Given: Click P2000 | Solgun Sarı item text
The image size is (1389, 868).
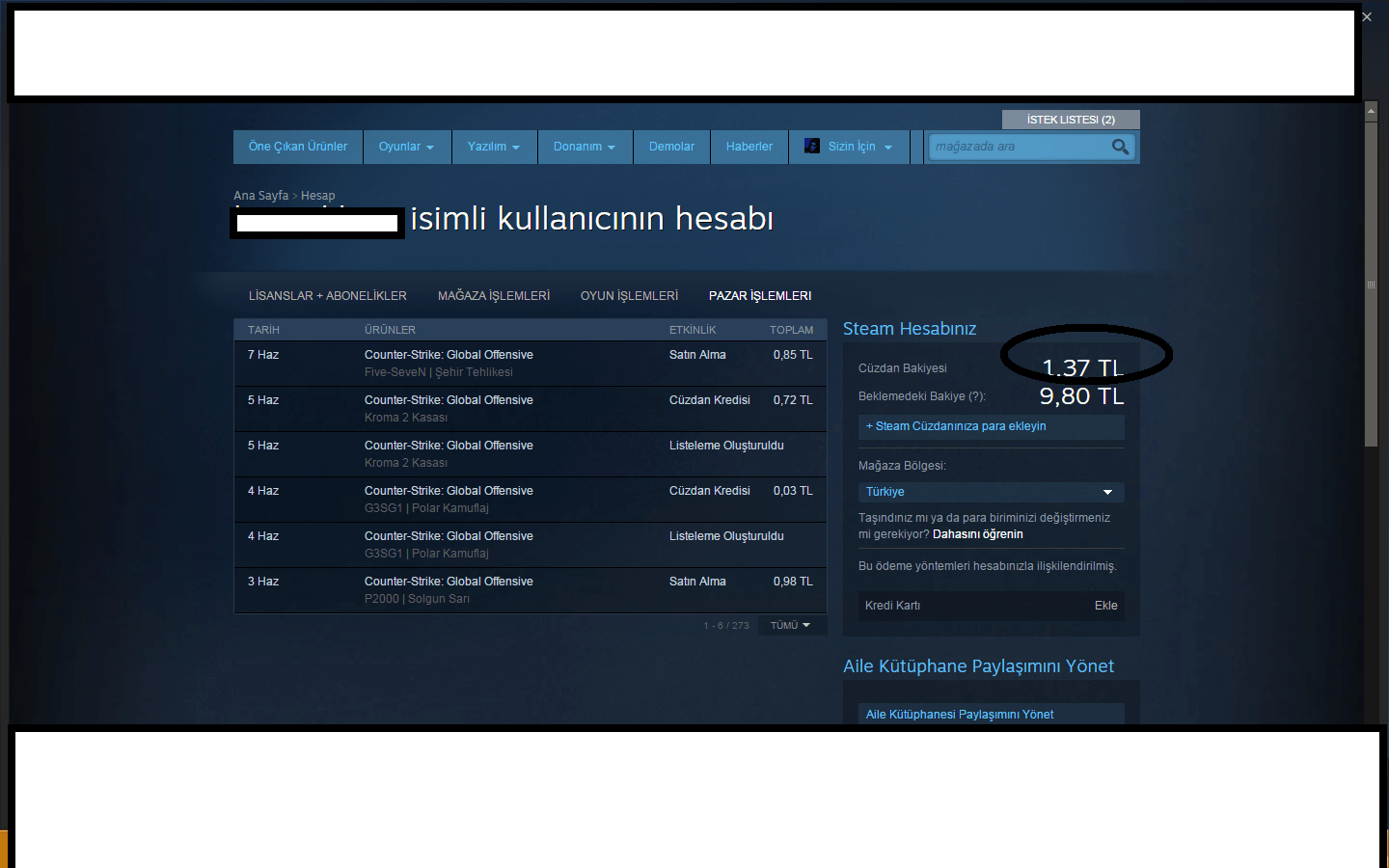Looking at the screenshot, I should click(417, 599).
